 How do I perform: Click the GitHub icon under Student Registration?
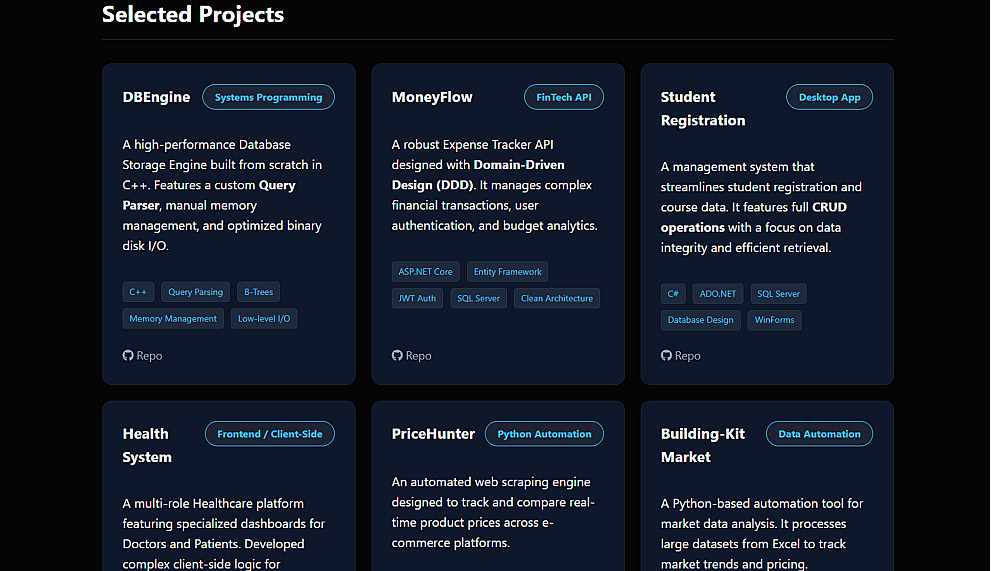(x=666, y=356)
